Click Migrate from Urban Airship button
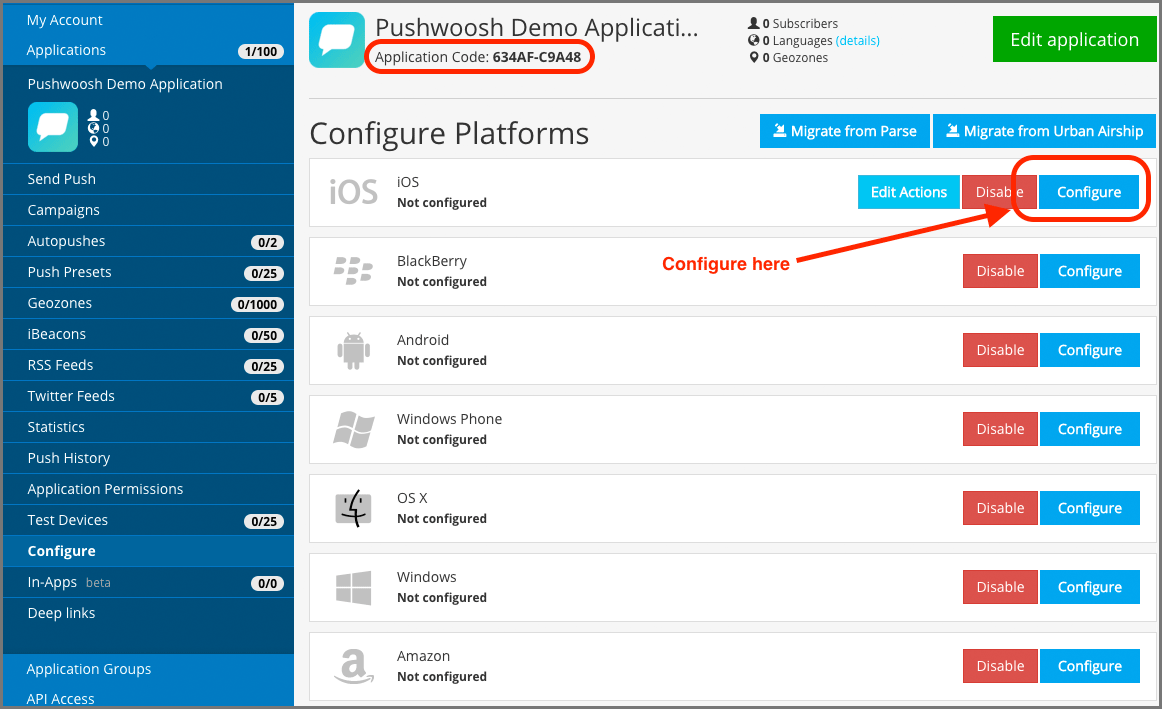Viewport: 1162px width, 709px height. (x=1044, y=131)
